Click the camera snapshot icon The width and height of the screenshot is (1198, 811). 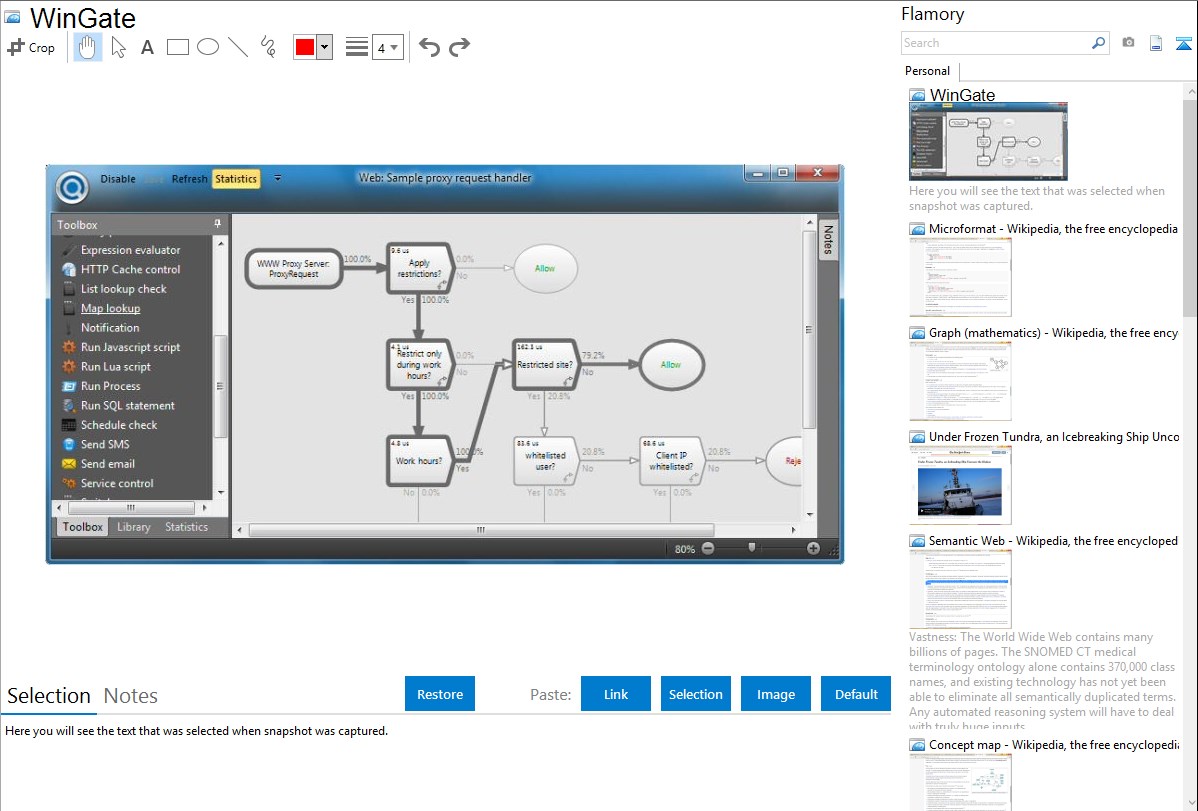(x=1128, y=43)
